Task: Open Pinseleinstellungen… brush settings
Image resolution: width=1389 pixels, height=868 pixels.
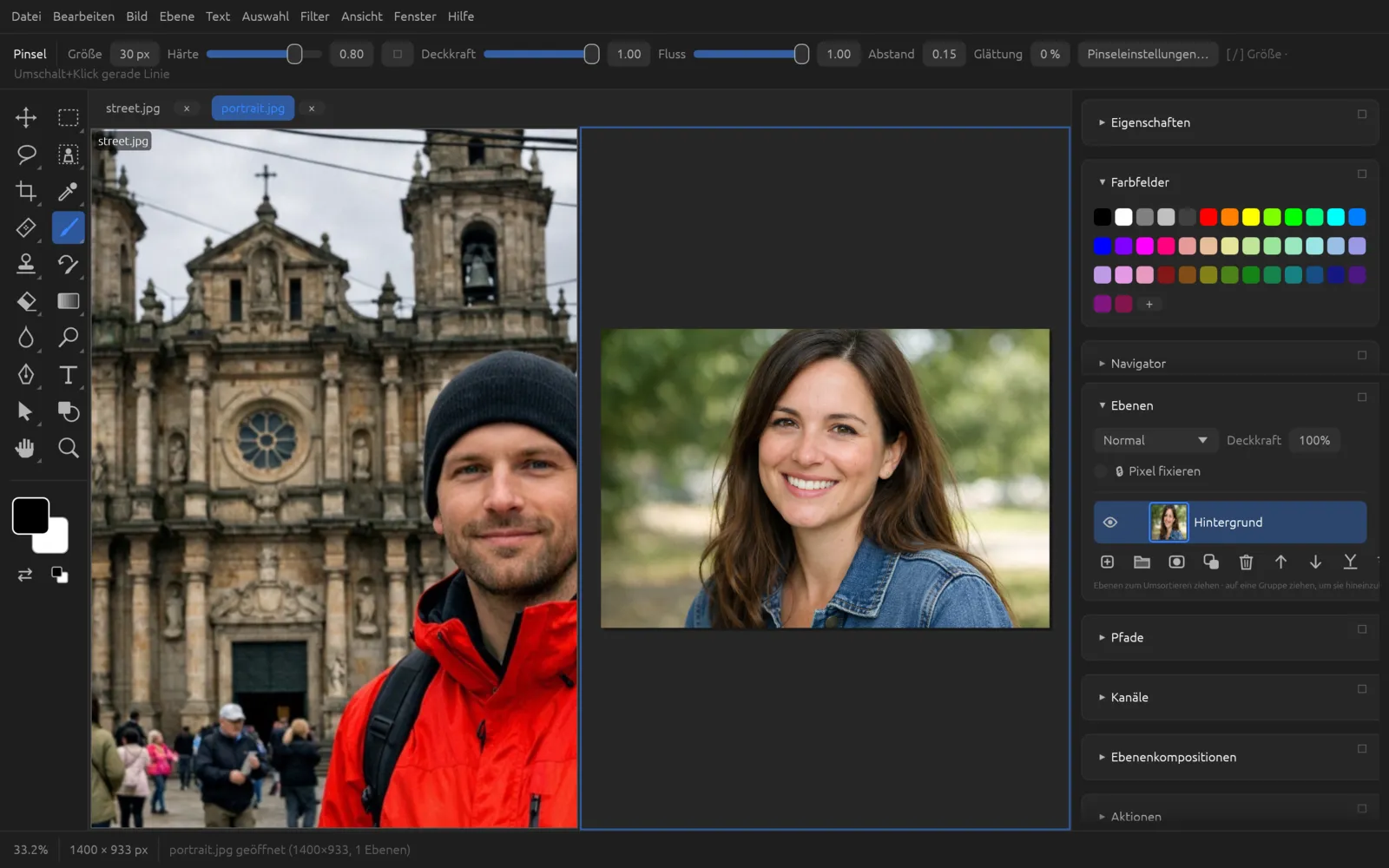Action: (1148, 54)
